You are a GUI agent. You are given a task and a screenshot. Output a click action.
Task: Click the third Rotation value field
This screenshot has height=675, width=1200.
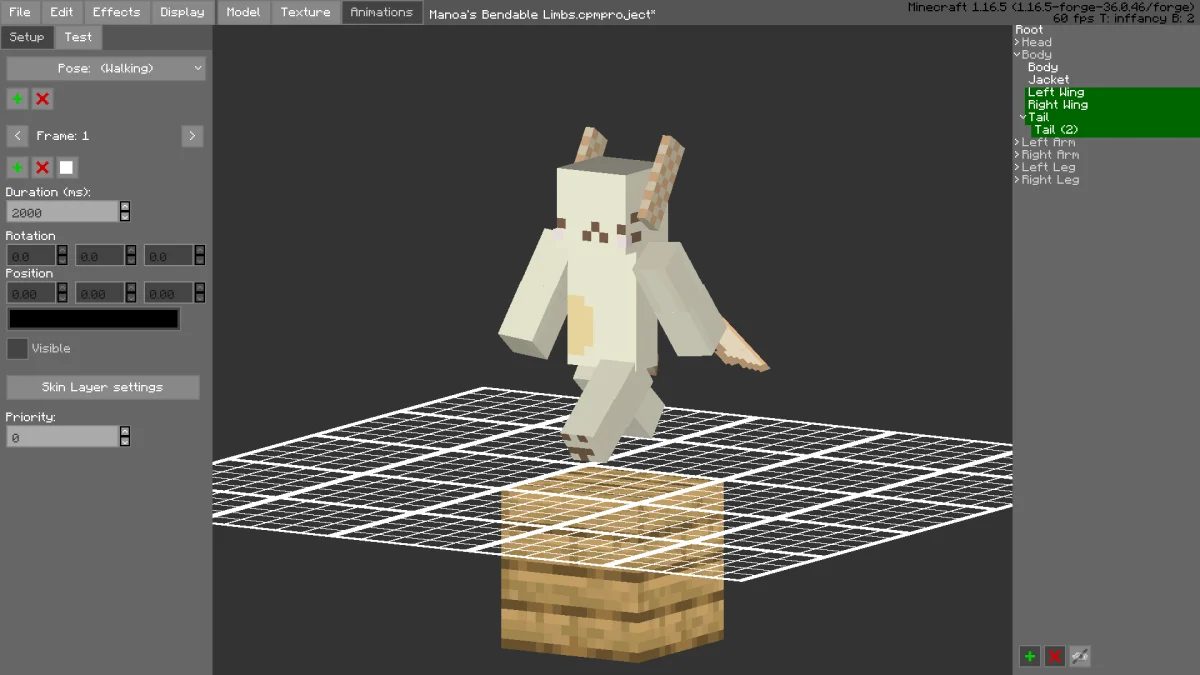click(169, 256)
